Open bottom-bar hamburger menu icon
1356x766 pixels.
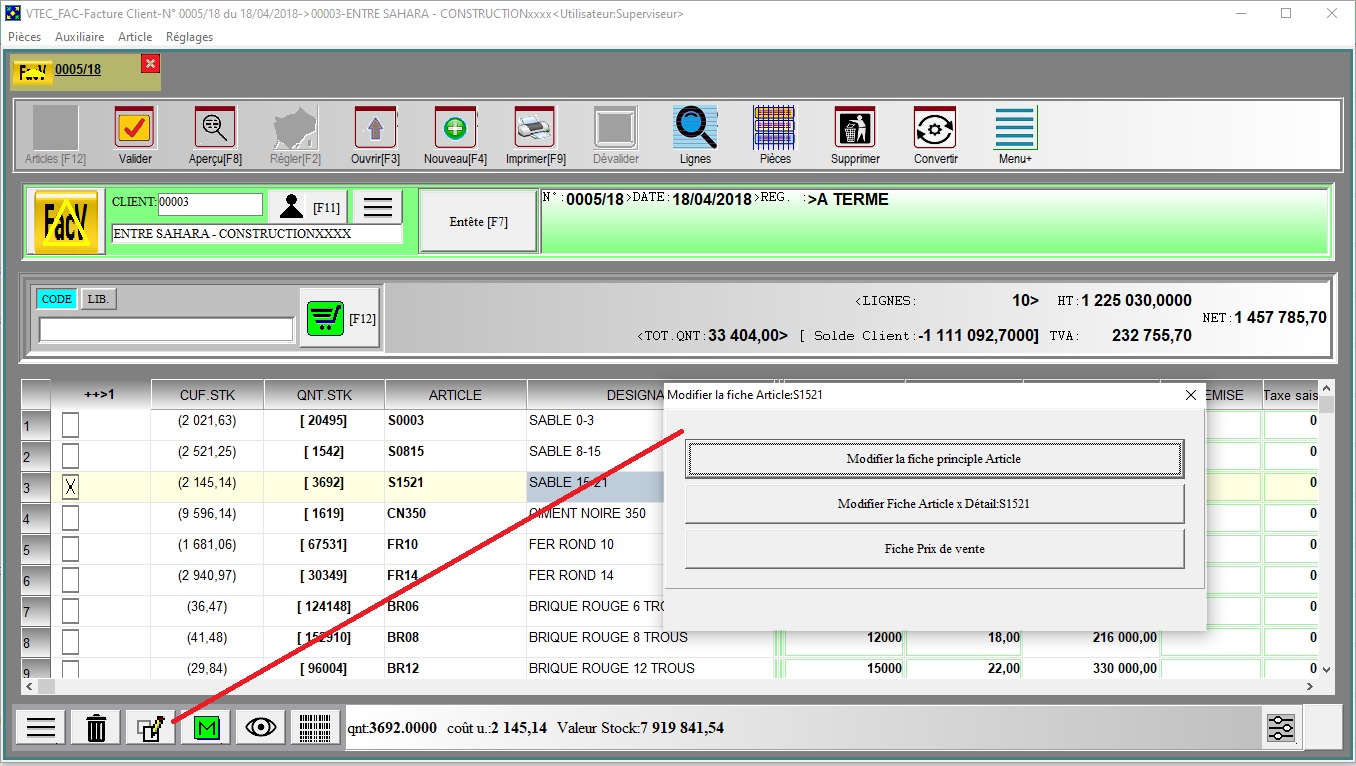tap(41, 728)
